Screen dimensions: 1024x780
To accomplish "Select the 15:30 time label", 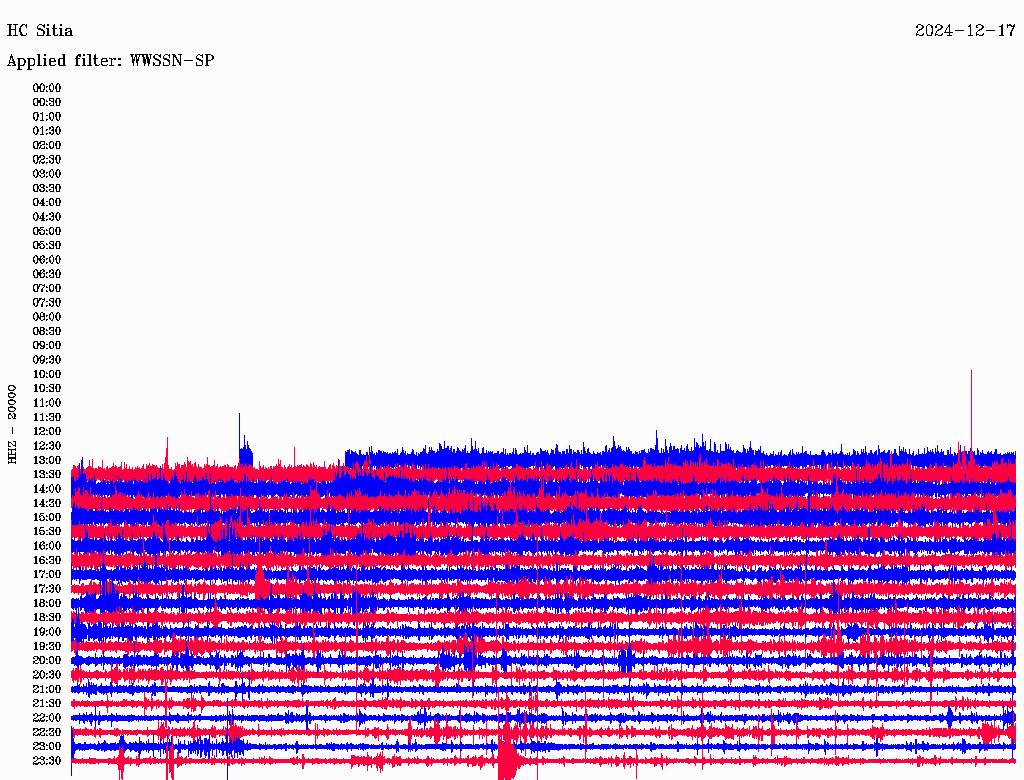I will [x=47, y=532].
